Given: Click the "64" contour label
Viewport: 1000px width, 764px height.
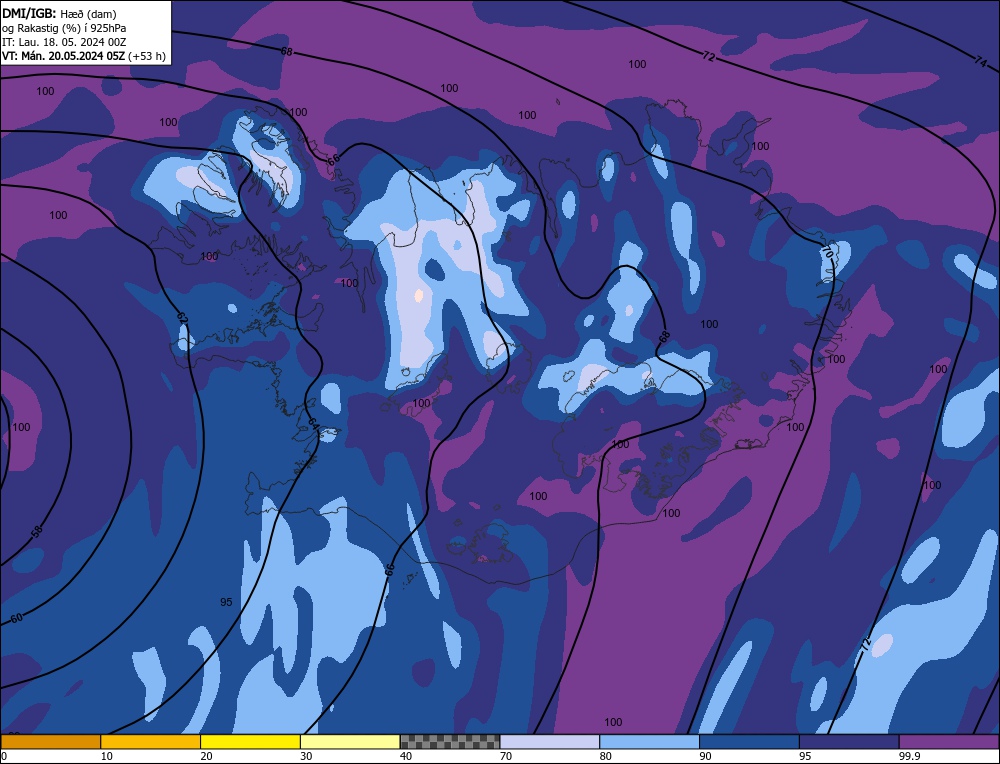Looking at the screenshot, I should (312, 423).
